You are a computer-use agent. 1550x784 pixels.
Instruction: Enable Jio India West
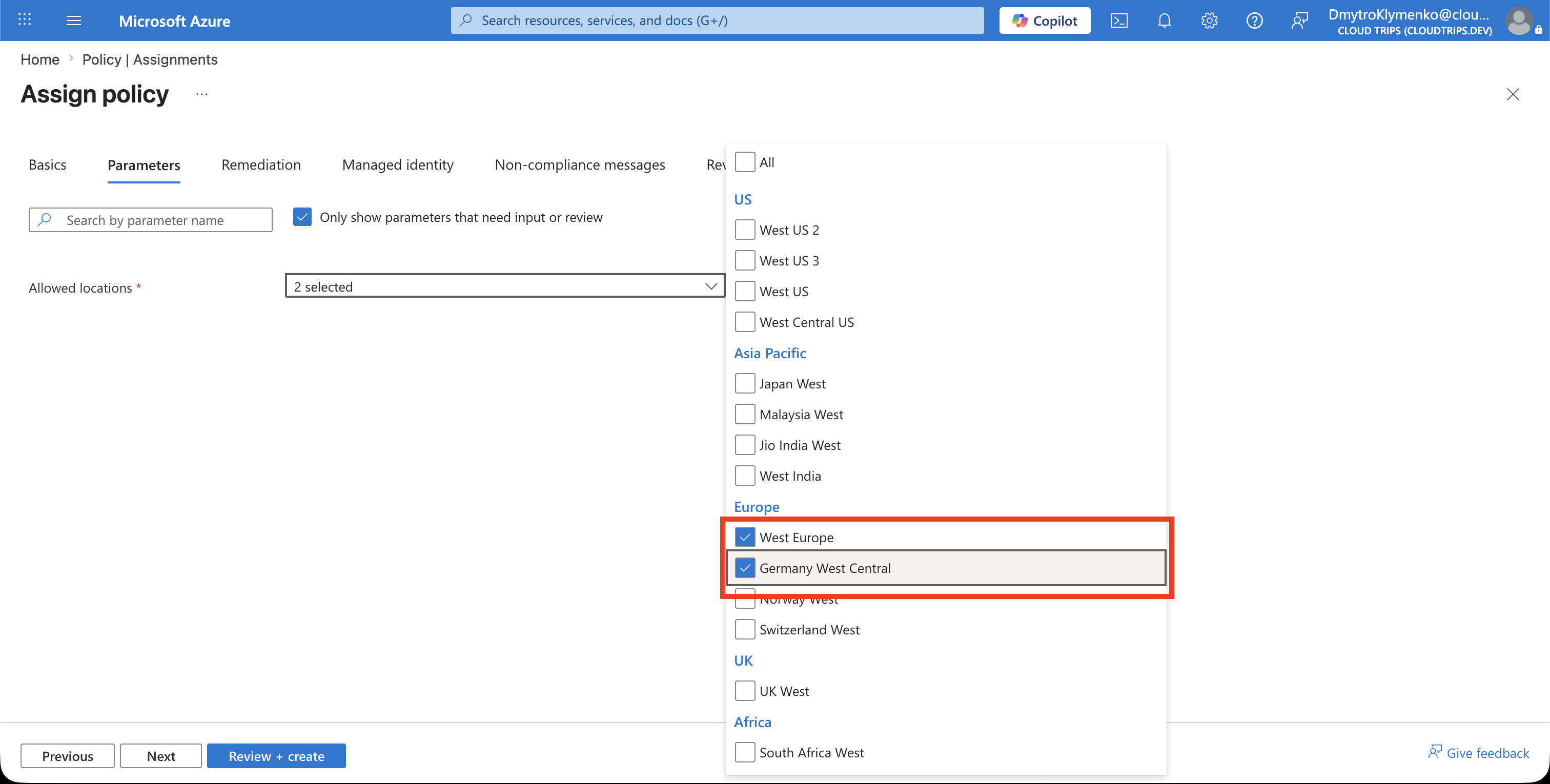click(745, 445)
